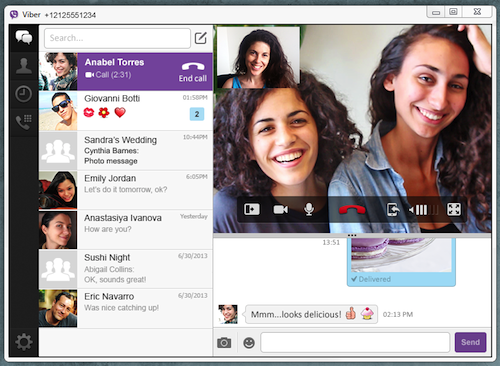Open the Contacts sidebar icon
This screenshot has width=500, height=366.
coord(24,66)
